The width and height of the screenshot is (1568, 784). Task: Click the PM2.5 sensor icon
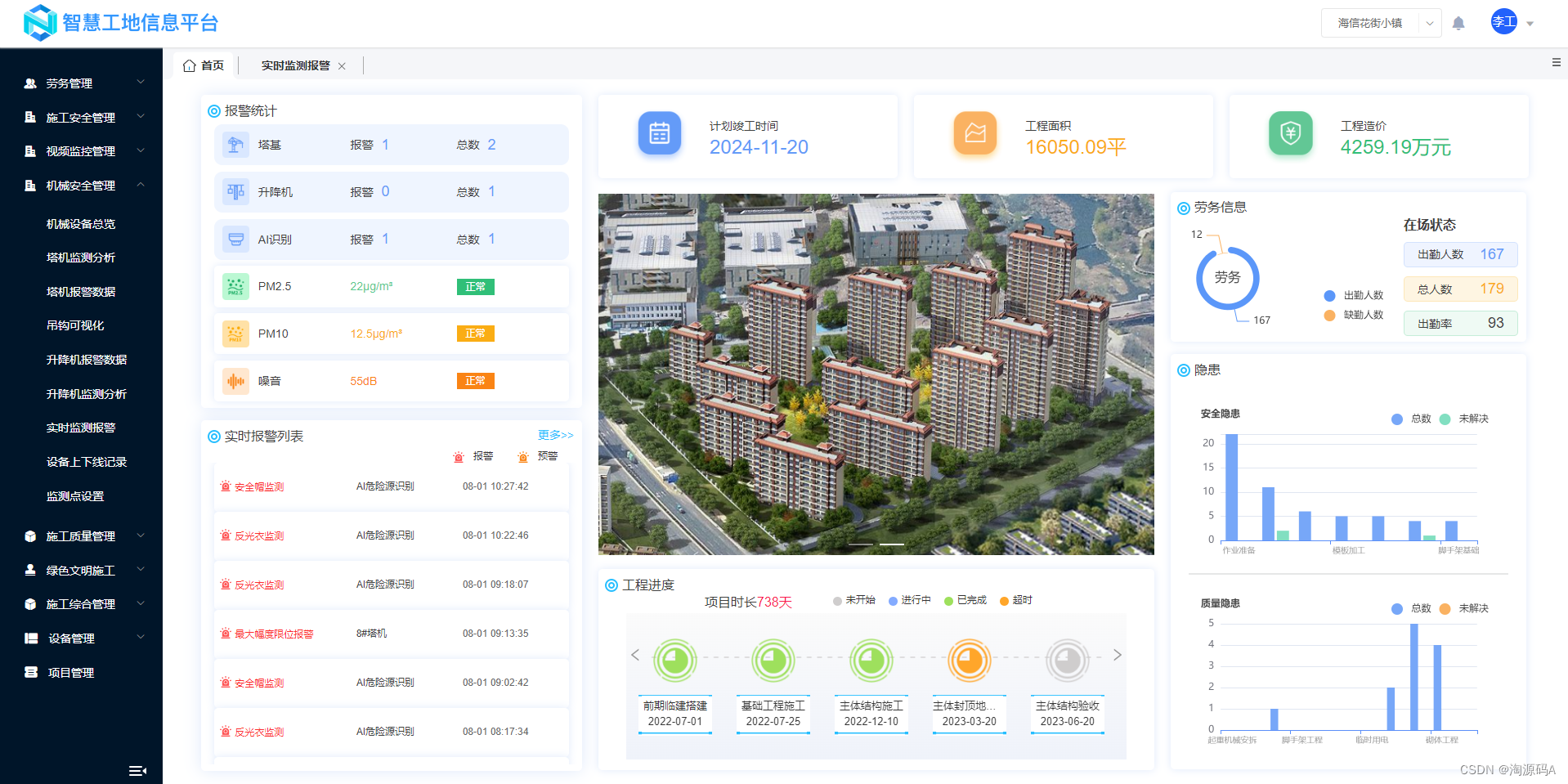[x=235, y=287]
